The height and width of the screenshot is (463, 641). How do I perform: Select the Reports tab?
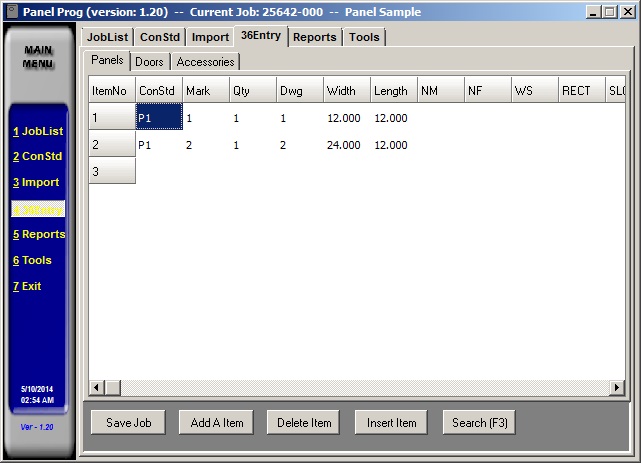click(314, 37)
